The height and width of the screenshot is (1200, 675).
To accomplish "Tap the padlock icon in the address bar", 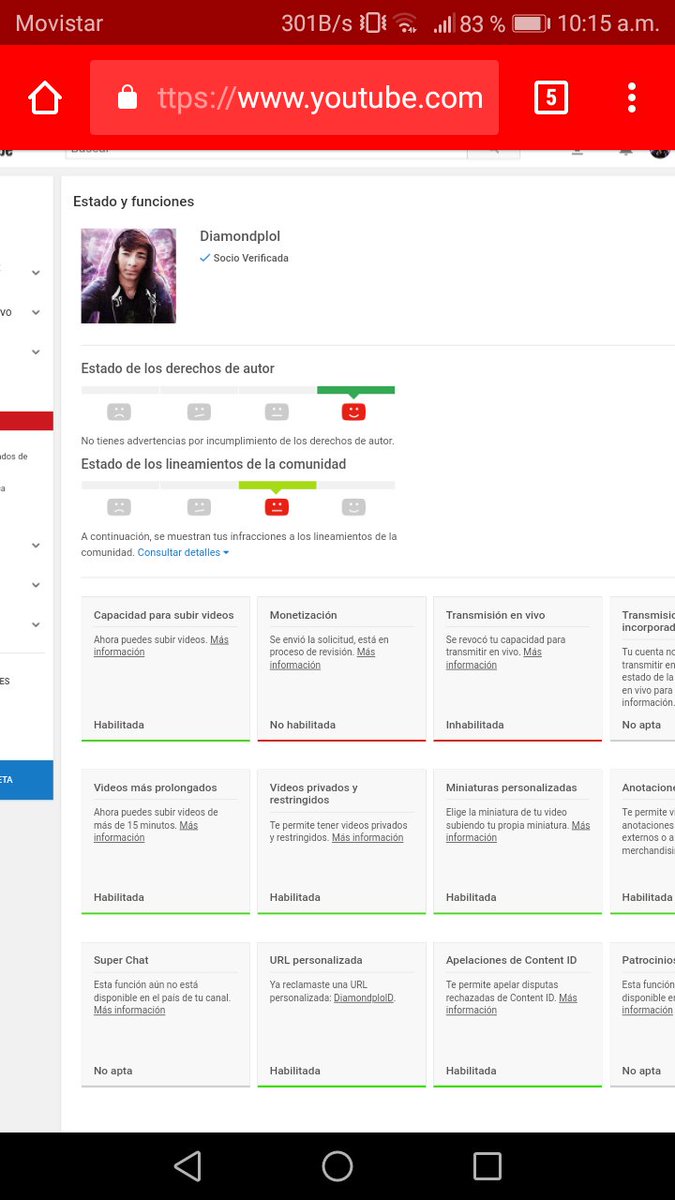I will [126, 97].
